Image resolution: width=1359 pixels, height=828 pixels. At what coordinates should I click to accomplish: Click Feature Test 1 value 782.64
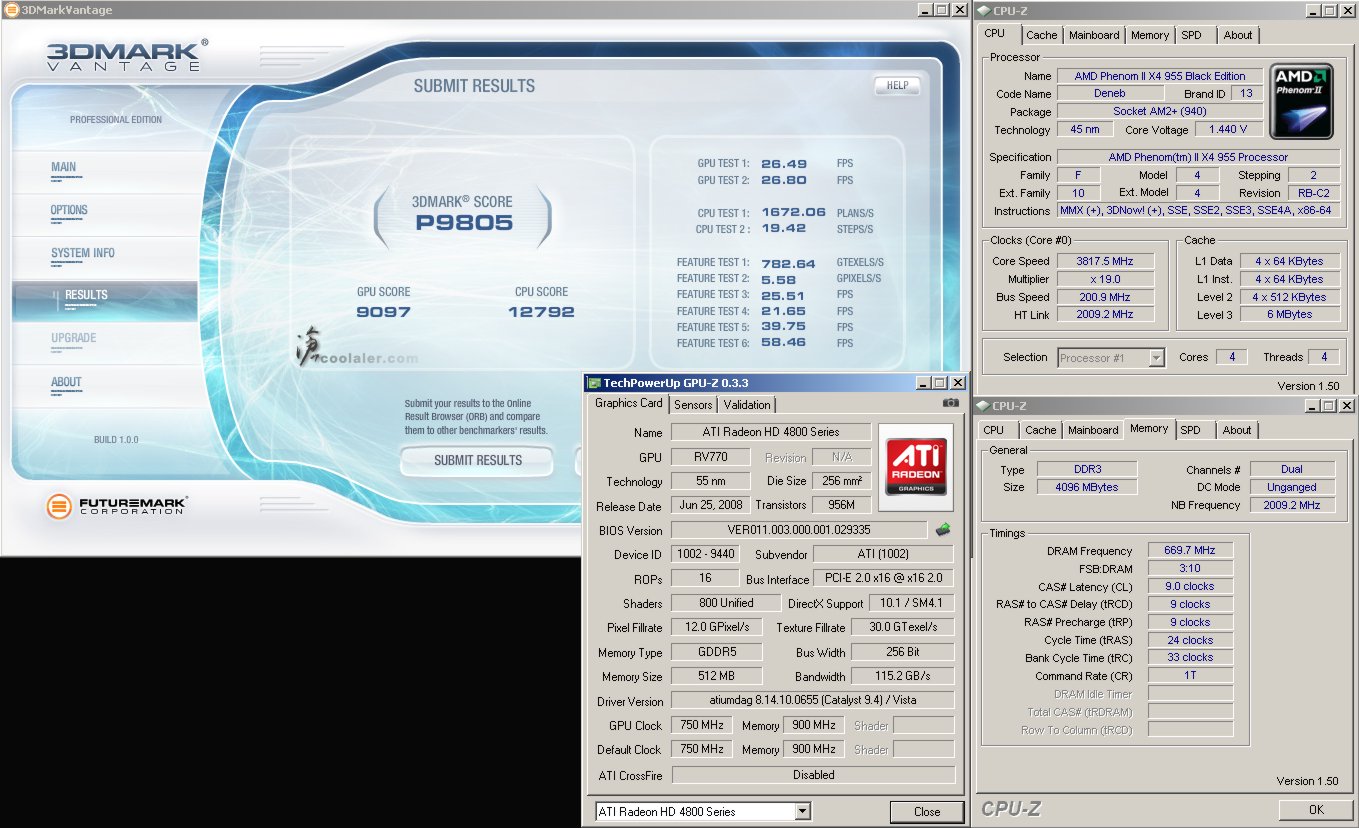(788, 263)
